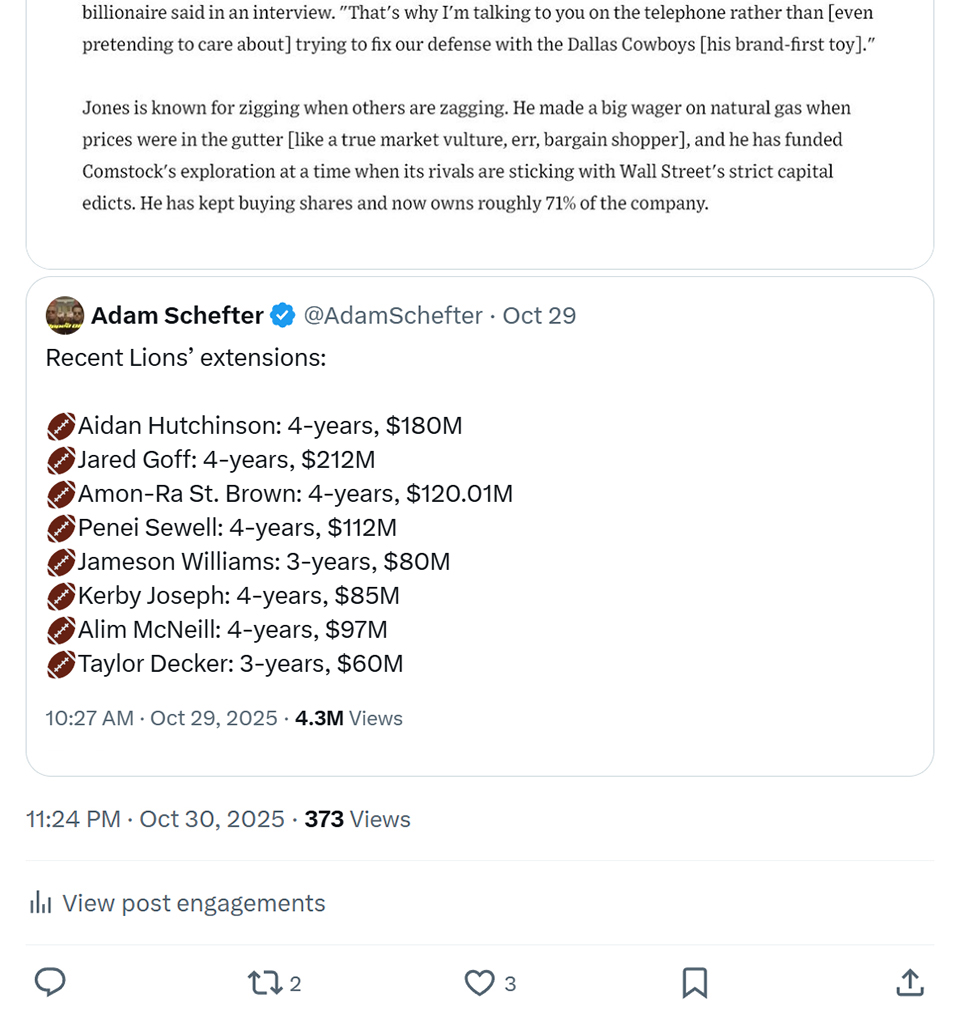Like the post with heart icon
Screen dimensions: 960x1025
click(x=480, y=983)
